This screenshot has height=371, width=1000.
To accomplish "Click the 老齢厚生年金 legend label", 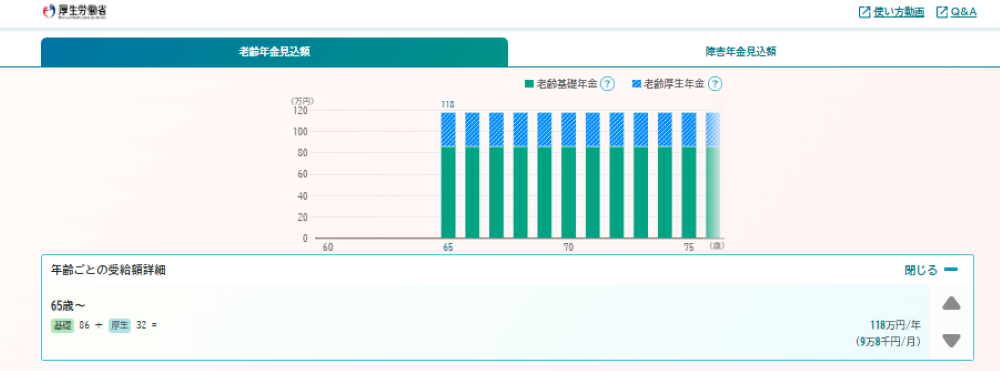I will (x=674, y=84).
